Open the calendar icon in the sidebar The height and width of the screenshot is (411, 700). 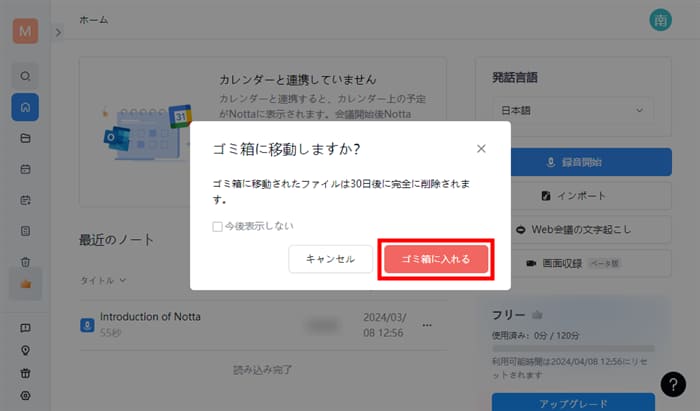coord(25,169)
